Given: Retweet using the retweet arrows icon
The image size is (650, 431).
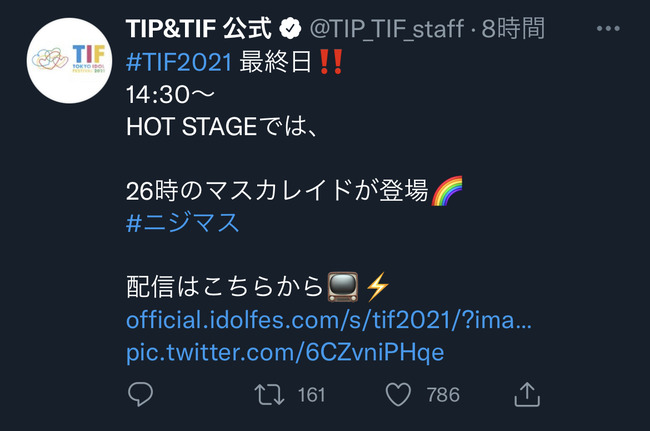Looking at the screenshot, I should [269, 394].
